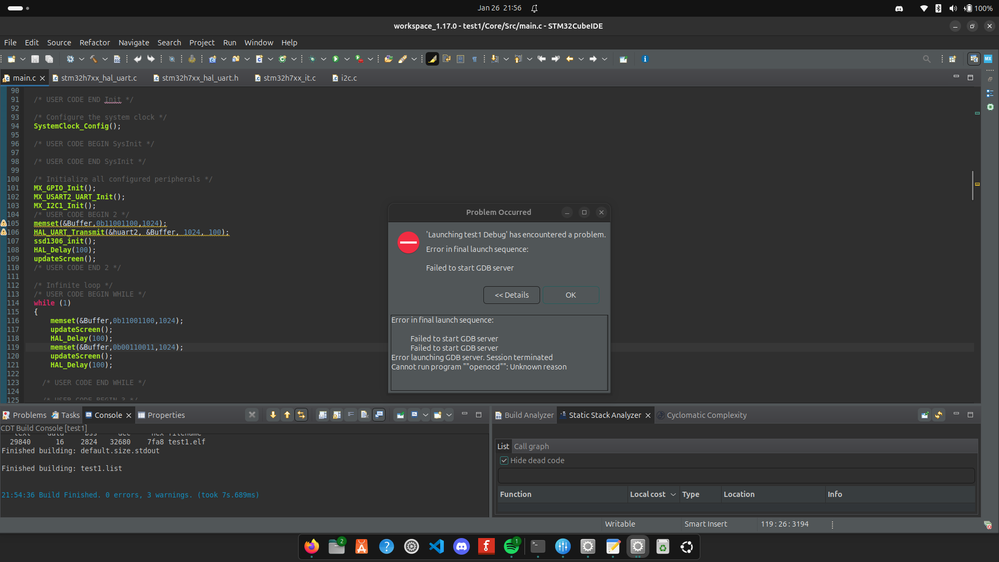Close the main.c editor tab
This screenshot has width=999, height=562.
click(x=43, y=78)
